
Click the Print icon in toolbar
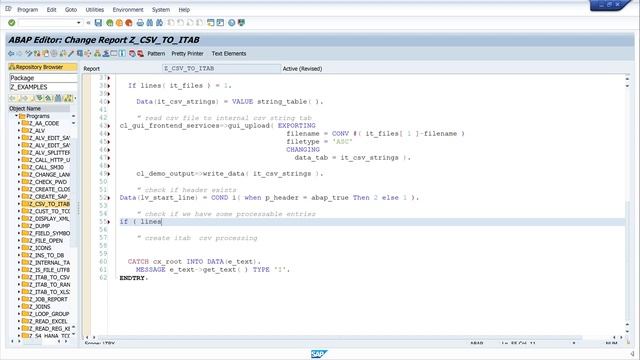point(140,23)
